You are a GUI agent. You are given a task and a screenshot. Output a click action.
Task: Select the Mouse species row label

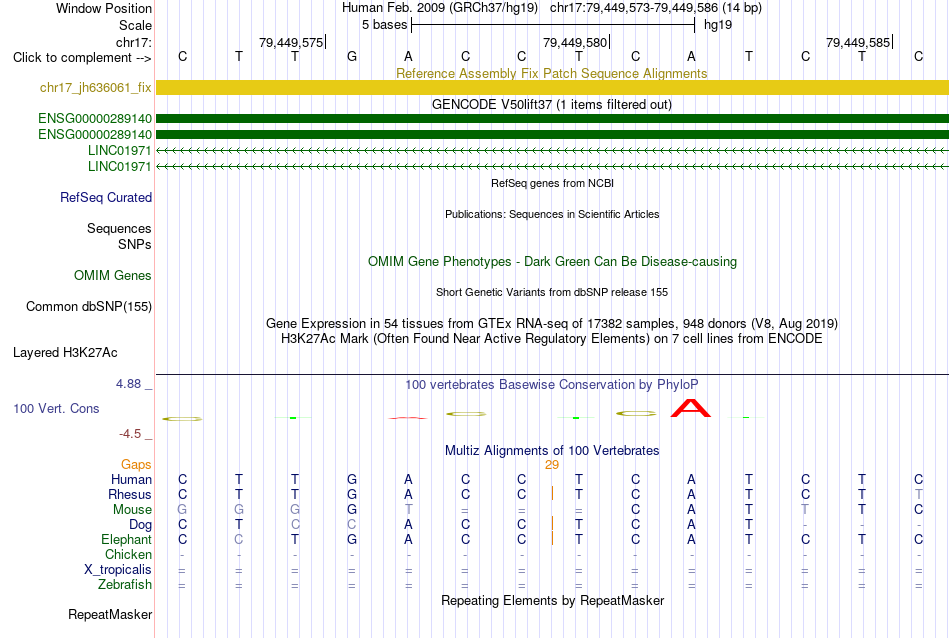point(133,510)
